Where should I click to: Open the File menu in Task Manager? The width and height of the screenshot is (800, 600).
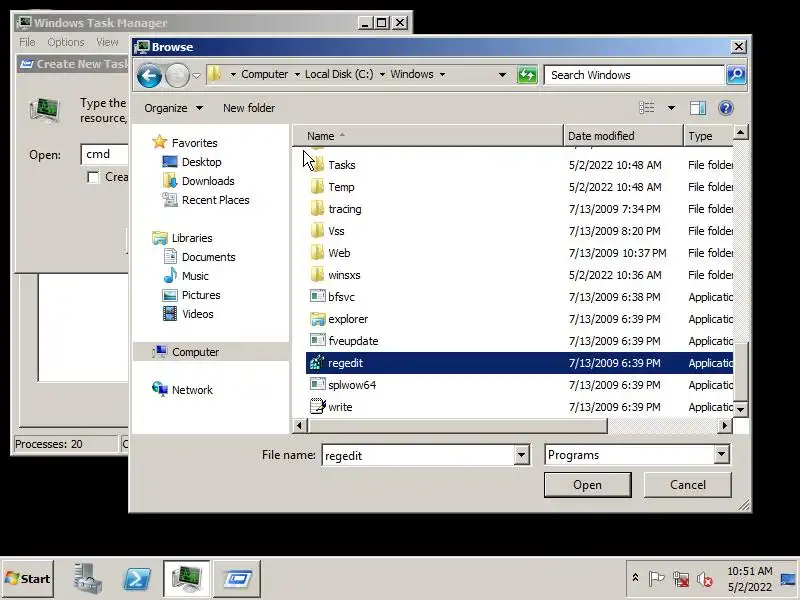(27, 42)
